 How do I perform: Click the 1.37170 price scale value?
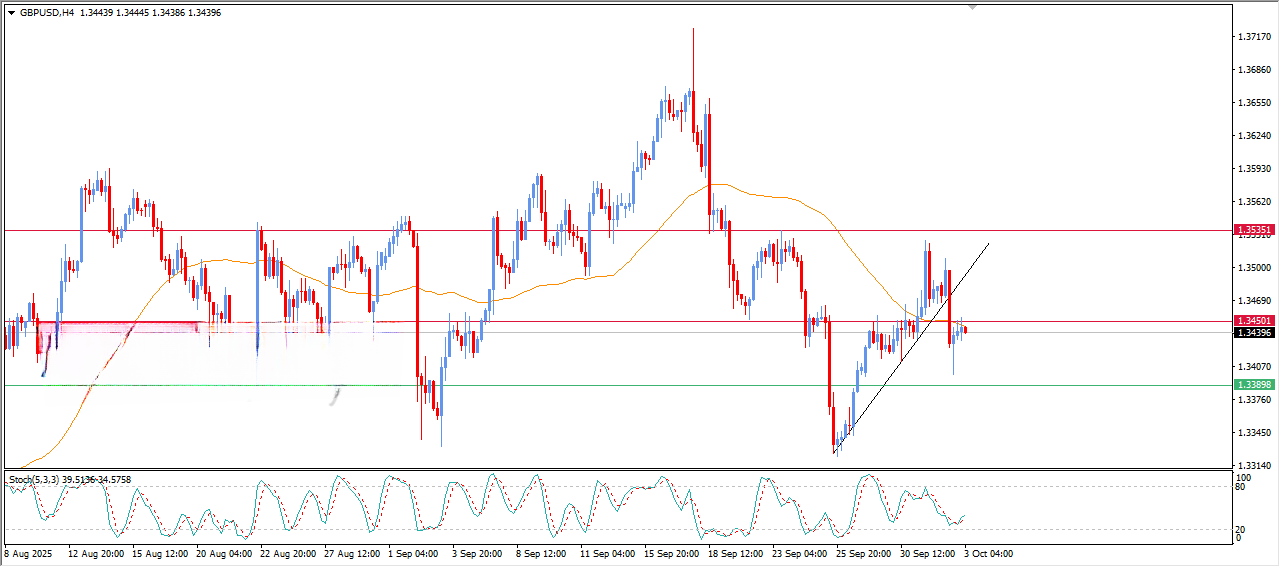click(1254, 37)
